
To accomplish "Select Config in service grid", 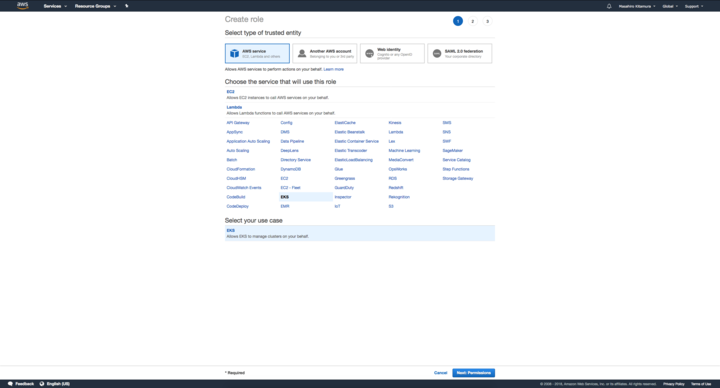I will pos(286,123).
